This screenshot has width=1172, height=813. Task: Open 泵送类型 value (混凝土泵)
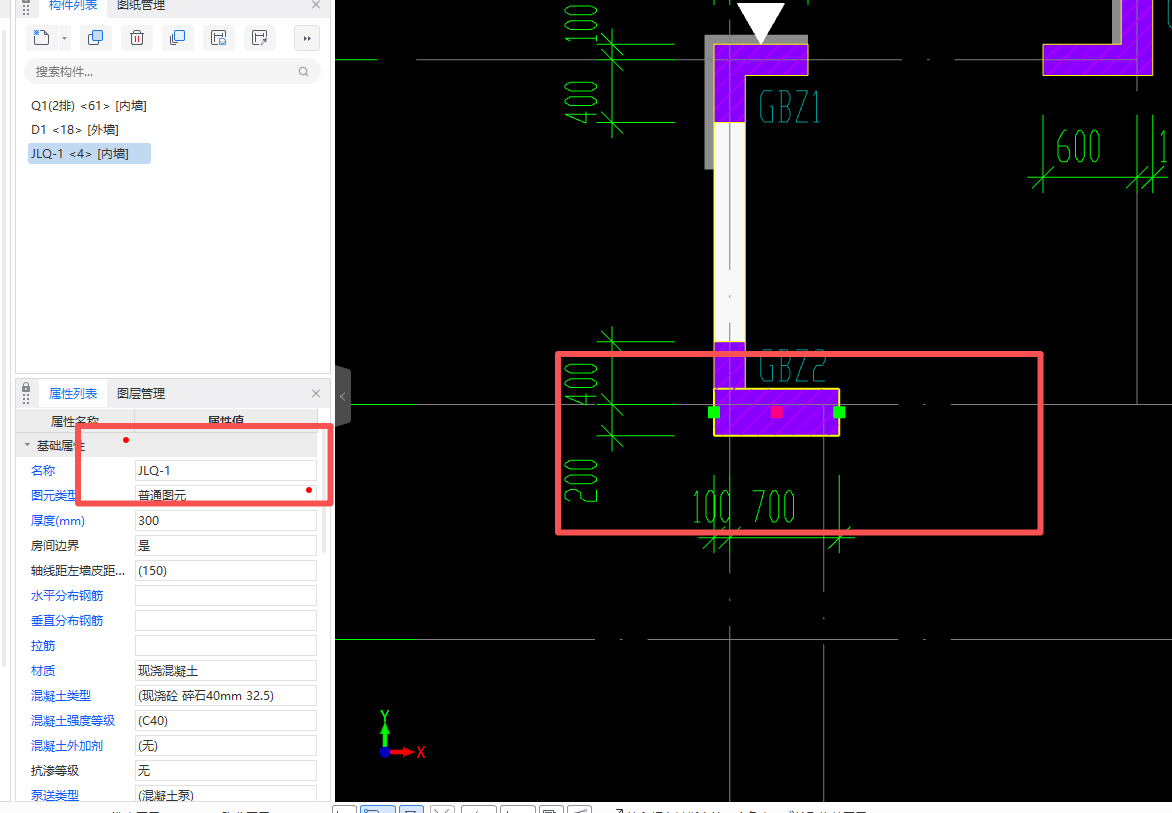[226, 795]
